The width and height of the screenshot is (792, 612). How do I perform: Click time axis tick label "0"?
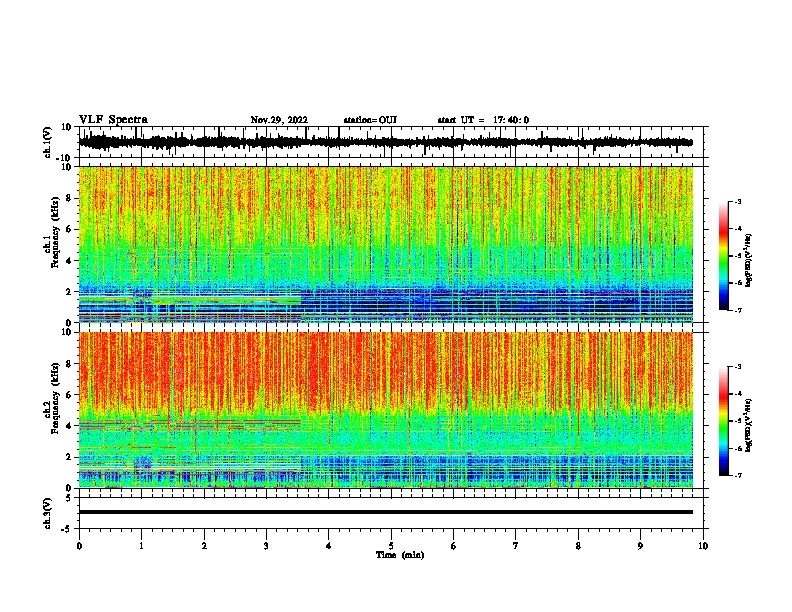[79, 546]
